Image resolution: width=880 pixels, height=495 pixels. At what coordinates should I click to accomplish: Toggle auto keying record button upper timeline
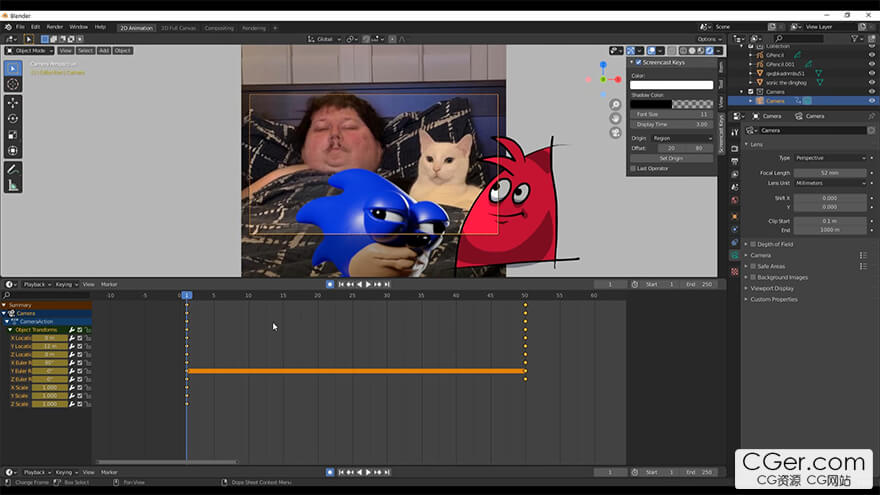pyautogui.click(x=330, y=285)
